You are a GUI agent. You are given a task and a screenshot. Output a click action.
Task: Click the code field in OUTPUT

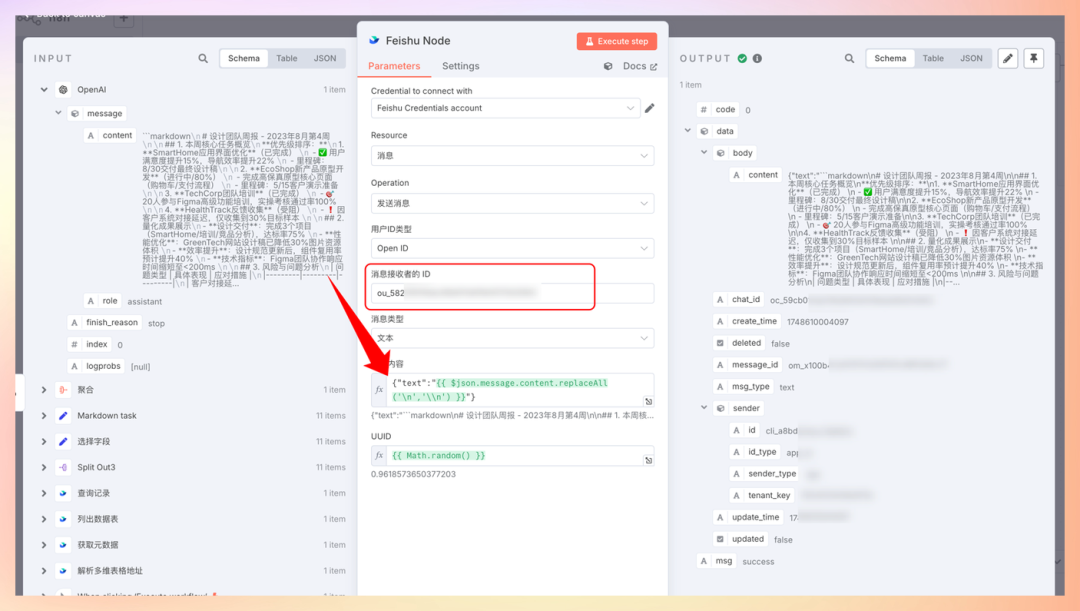point(718,110)
